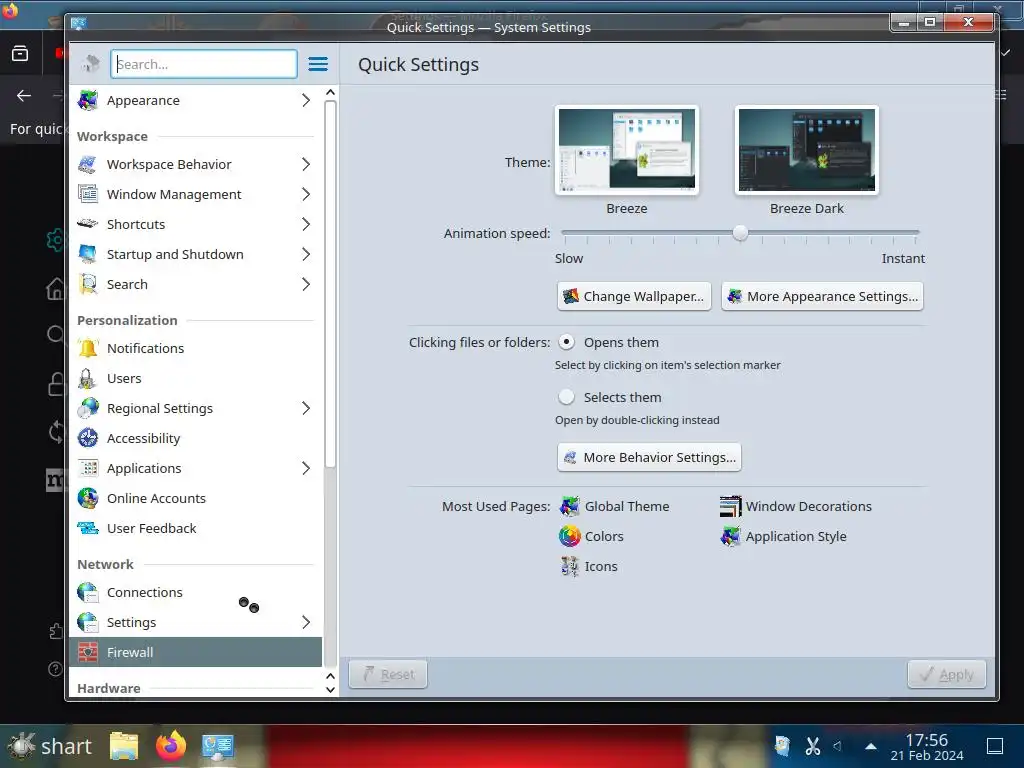Viewport: 1024px width, 768px height.
Task: Select the 'Opens them' radio button
Action: coord(567,342)
